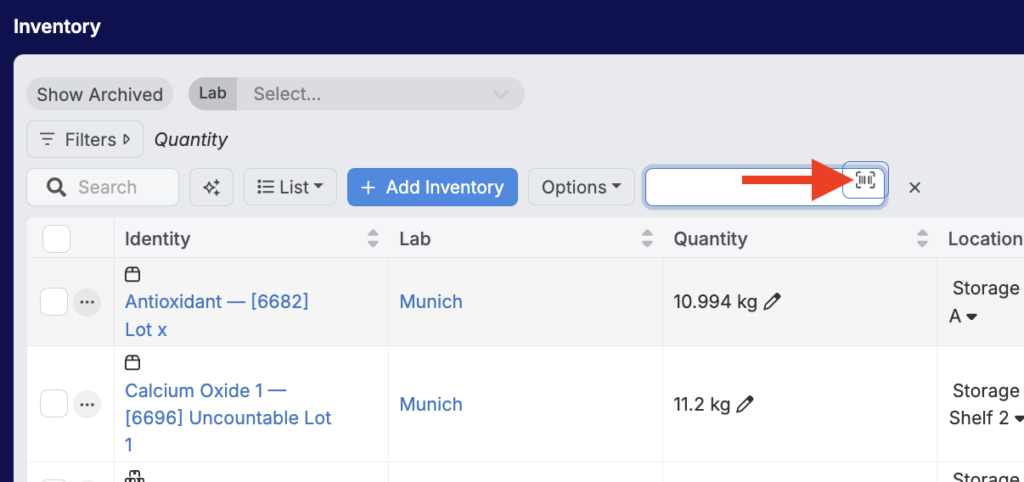Sort by Identity column arrows
Image resolution: width=1024 pixels, height=482 pixels.
click(x=373, y=239)
